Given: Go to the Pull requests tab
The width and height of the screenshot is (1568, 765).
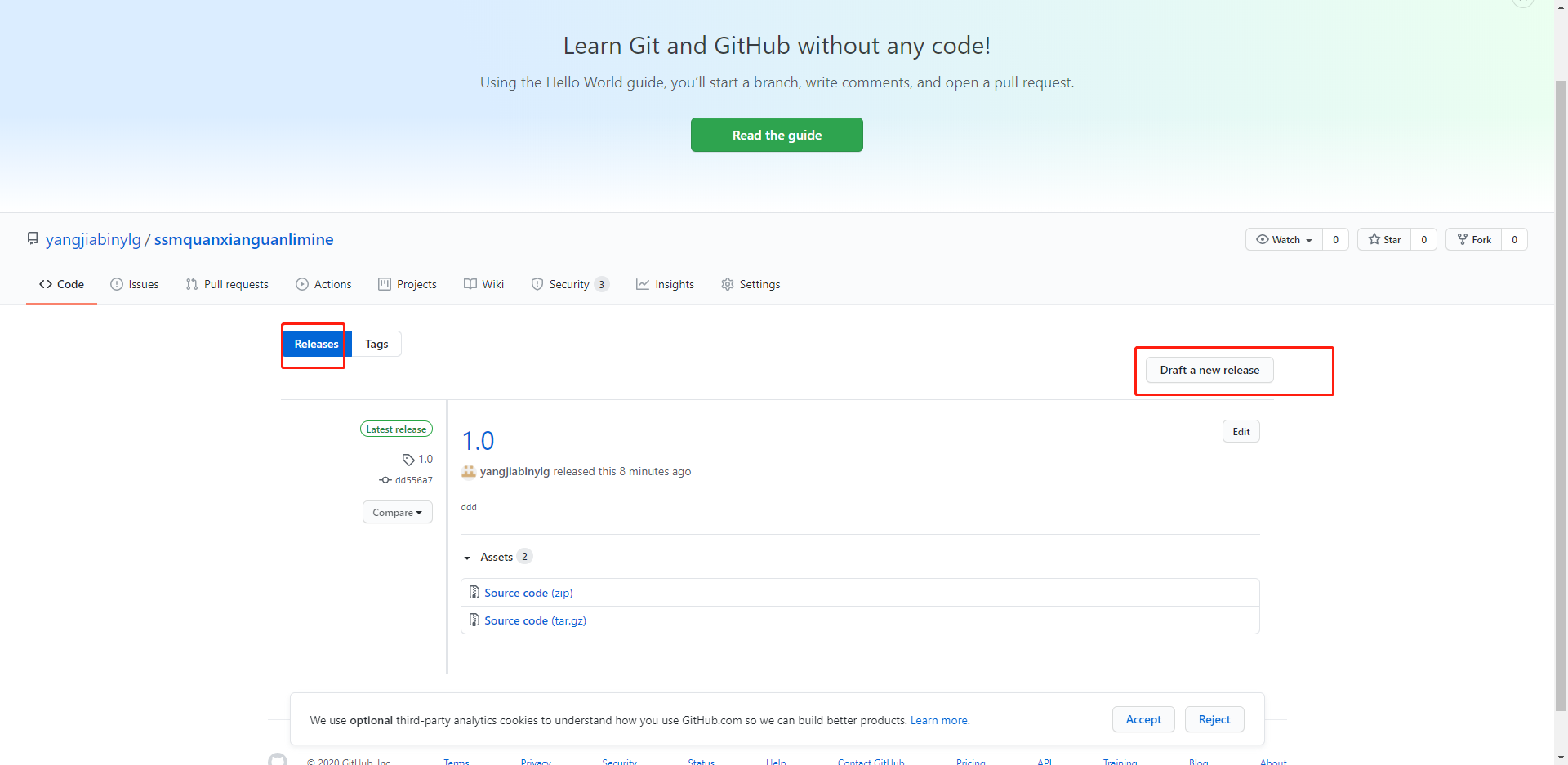Looking at the screenshot, I should coord(227,284).
